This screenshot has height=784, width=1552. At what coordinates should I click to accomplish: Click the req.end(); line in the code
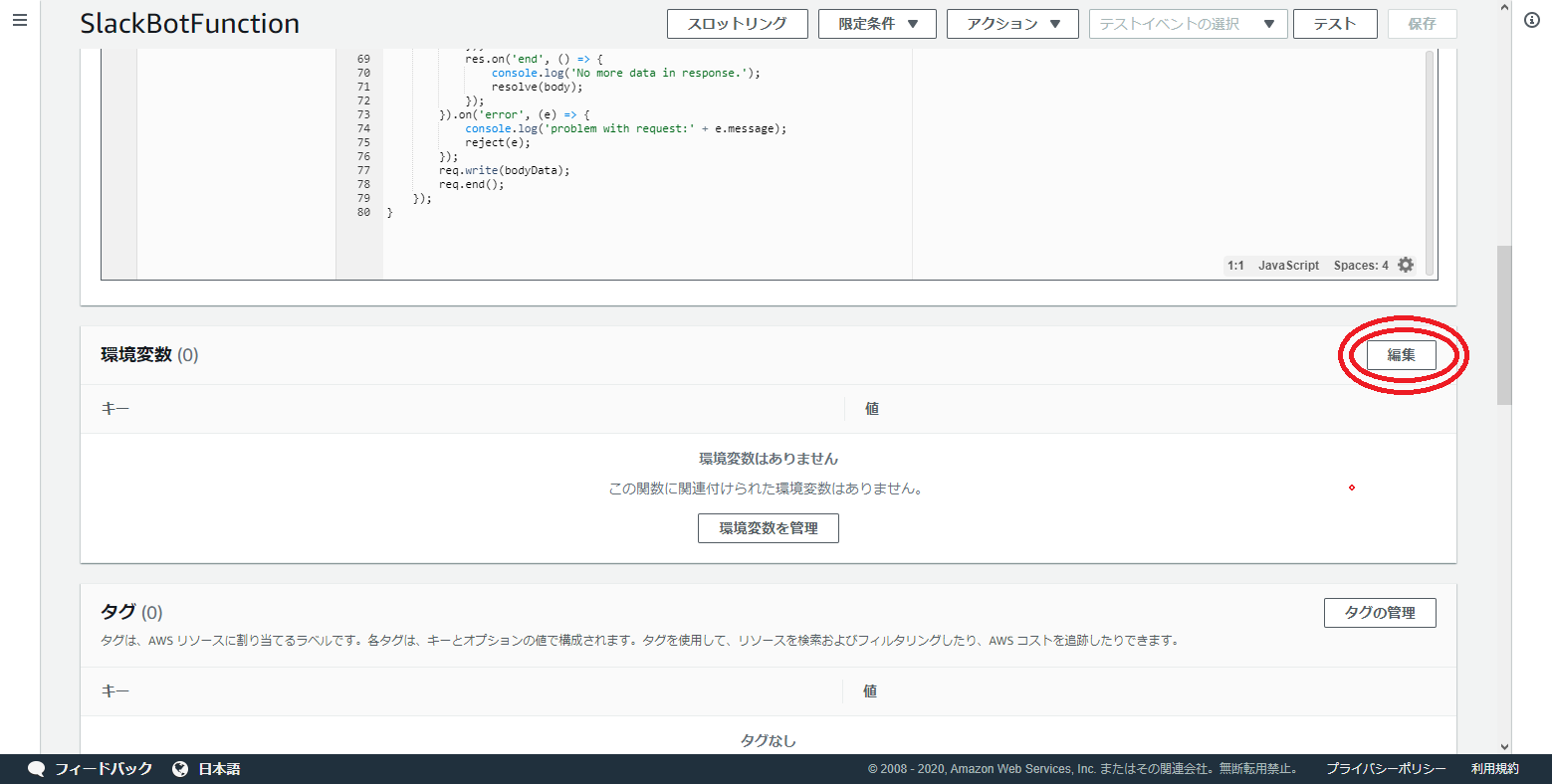click(x=472, y=184)
